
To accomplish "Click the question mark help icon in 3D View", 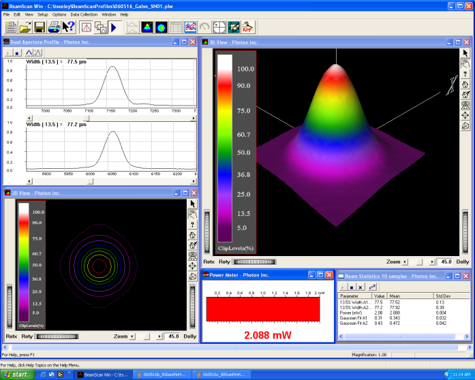I will pos(465,74).
